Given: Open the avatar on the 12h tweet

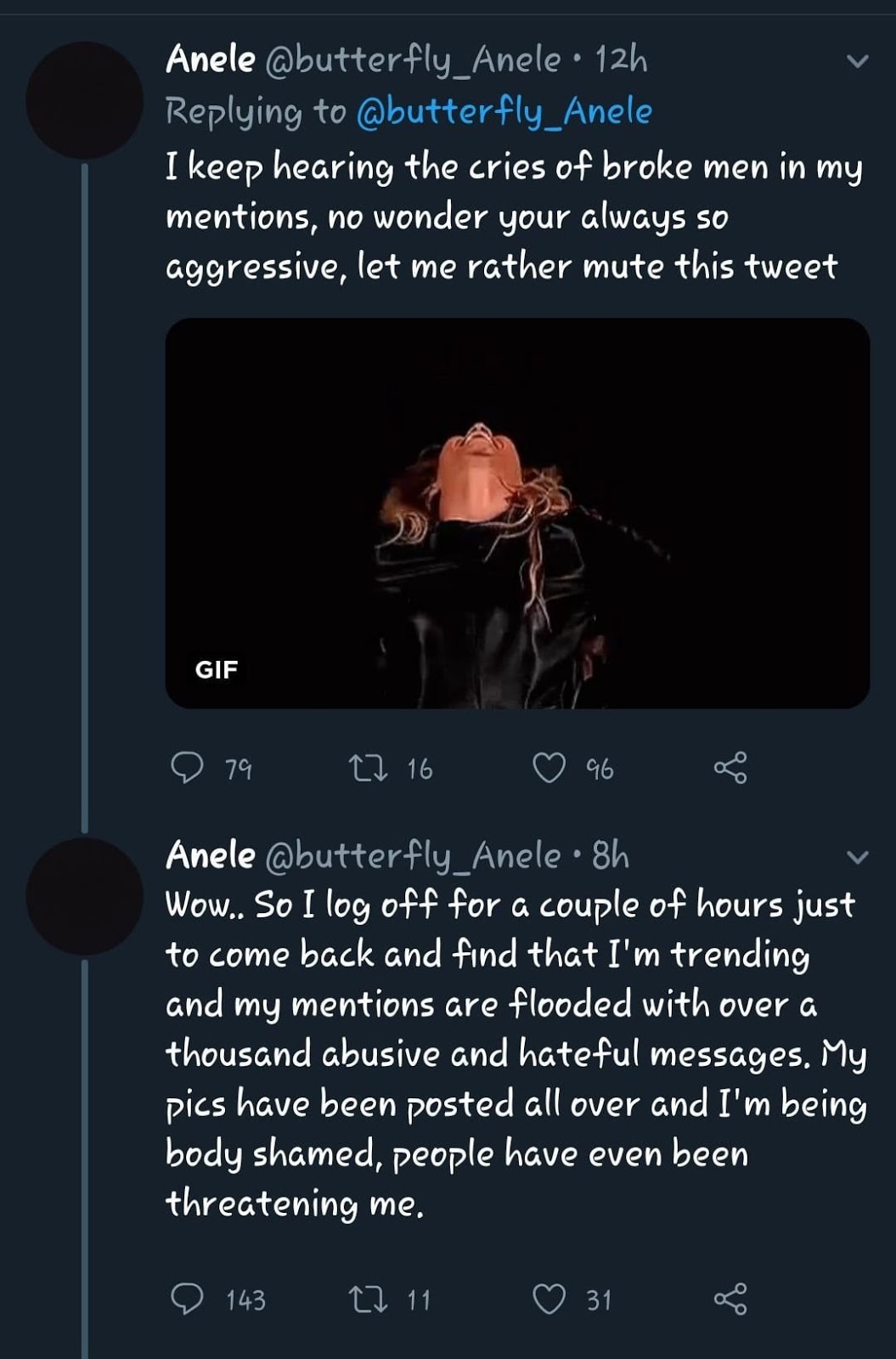Looking at the screenshot, I should tap(84, 100).
